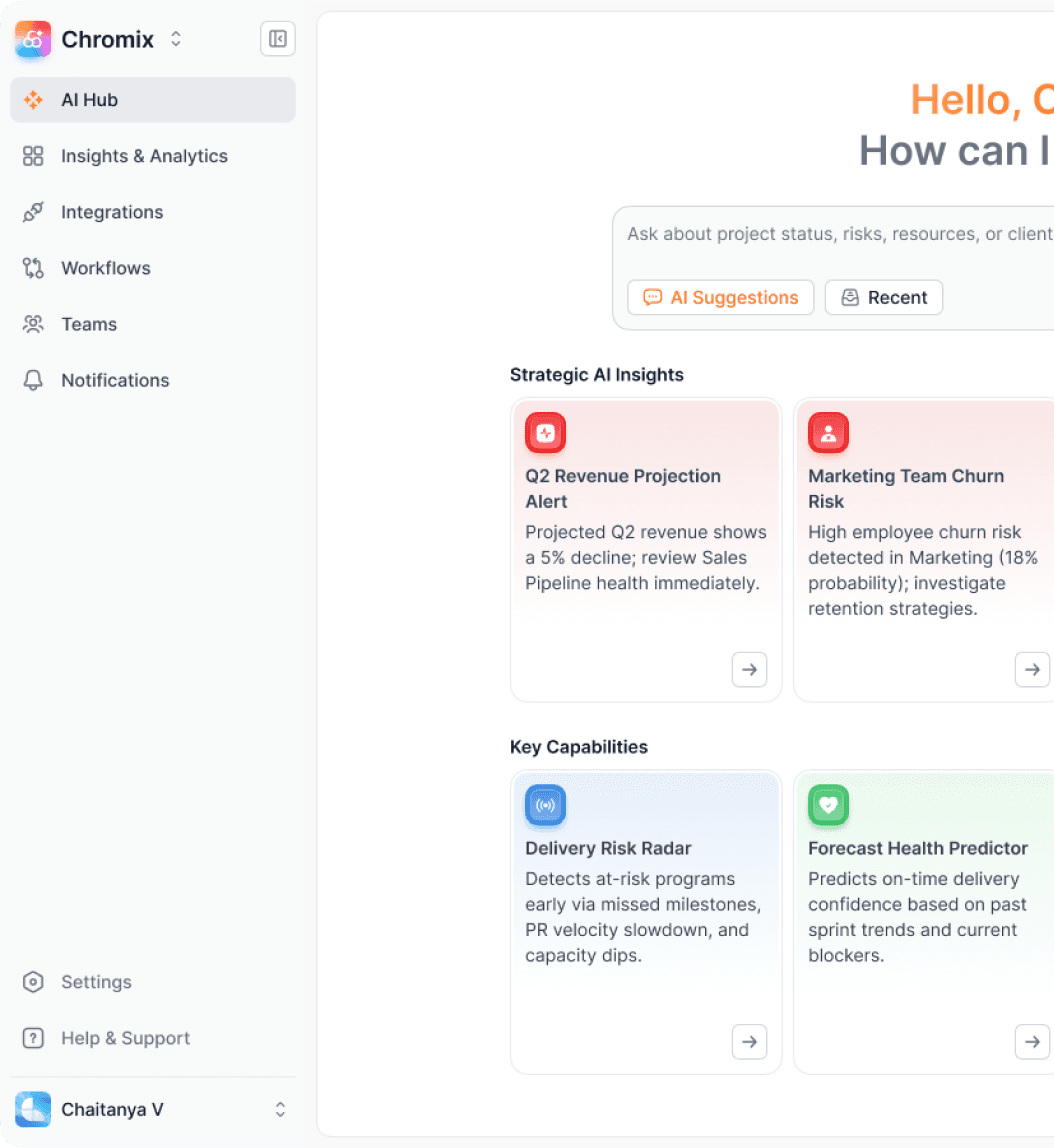Click the Forecast Health Predictor shield icon
The height and width of the screenshot is (1148, 1054).
(x=828, y=805)
